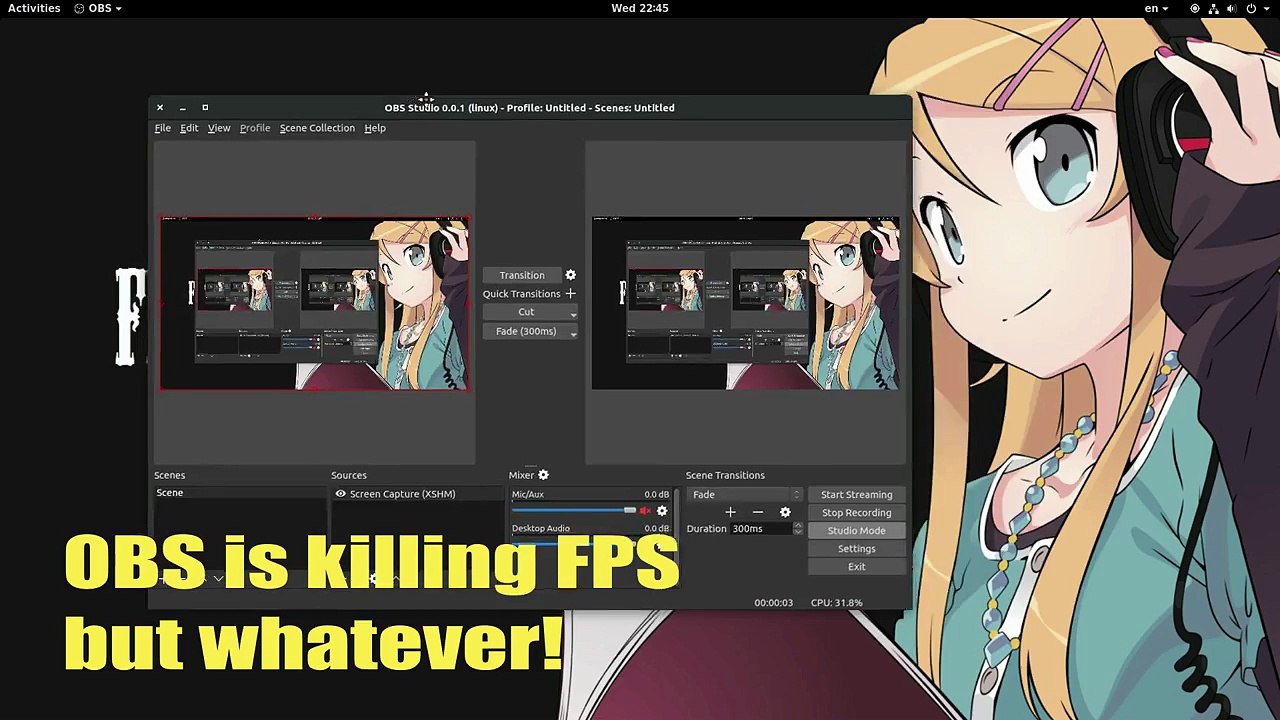Screen dimensions: 1280x720
Task: Click the Transition button
Action: pyautogui.click(x=522, y=275)
